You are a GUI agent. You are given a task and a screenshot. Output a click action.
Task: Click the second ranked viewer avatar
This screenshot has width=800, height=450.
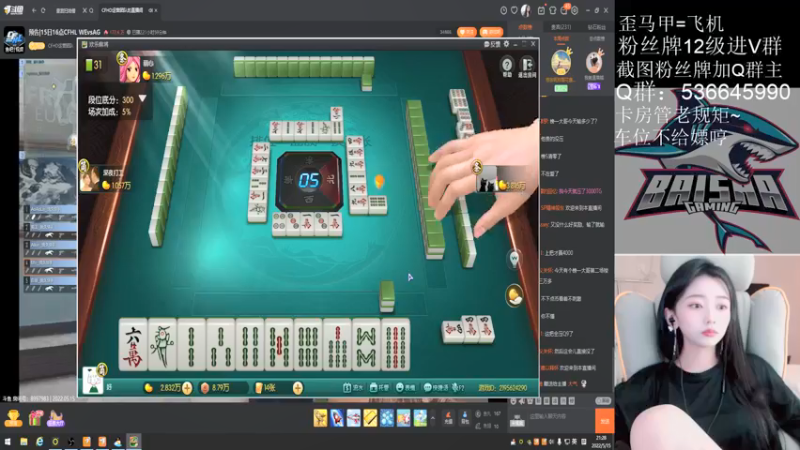coord(594,63)
